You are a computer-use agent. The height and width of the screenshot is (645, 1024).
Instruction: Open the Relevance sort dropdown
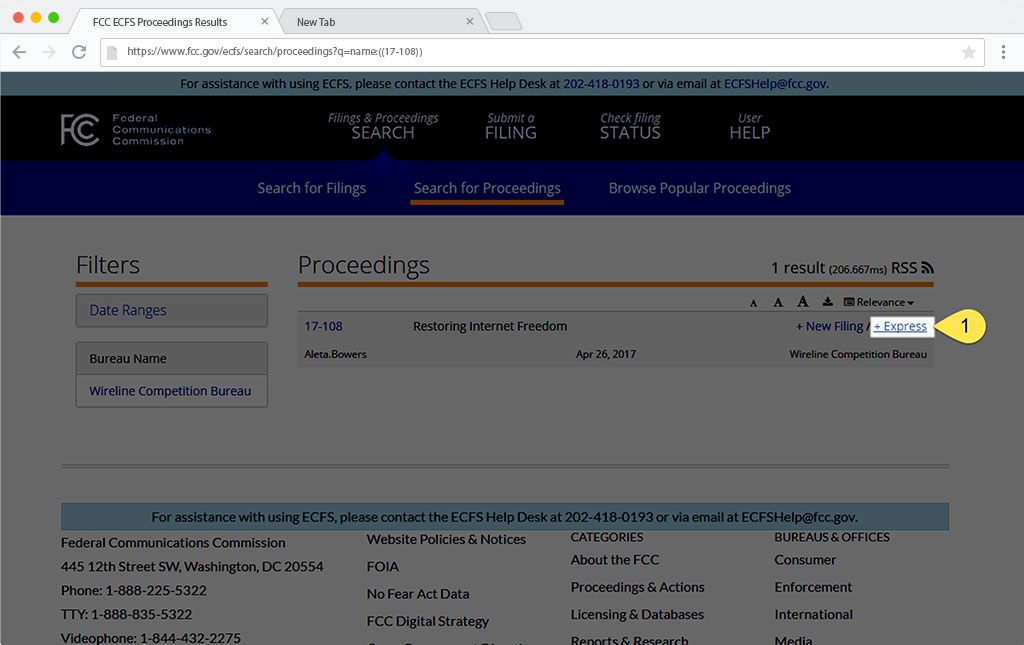tap(878, 302)
